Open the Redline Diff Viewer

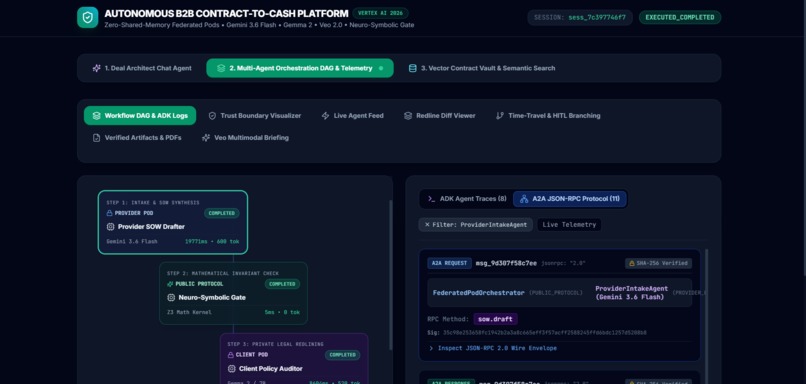[x=439, y=116]
